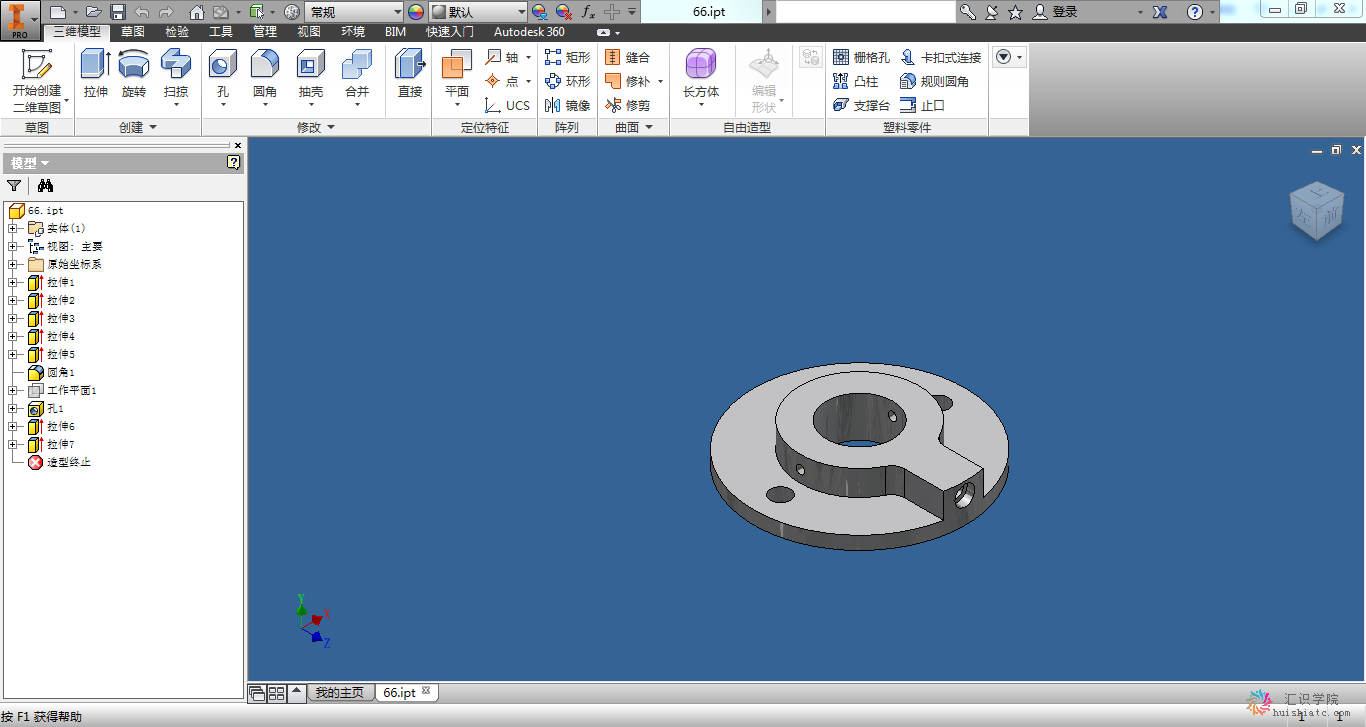Select the freeform Box (长方体) tool
The height and width of the screenshot is (727, 1366).
coord(701,76)
